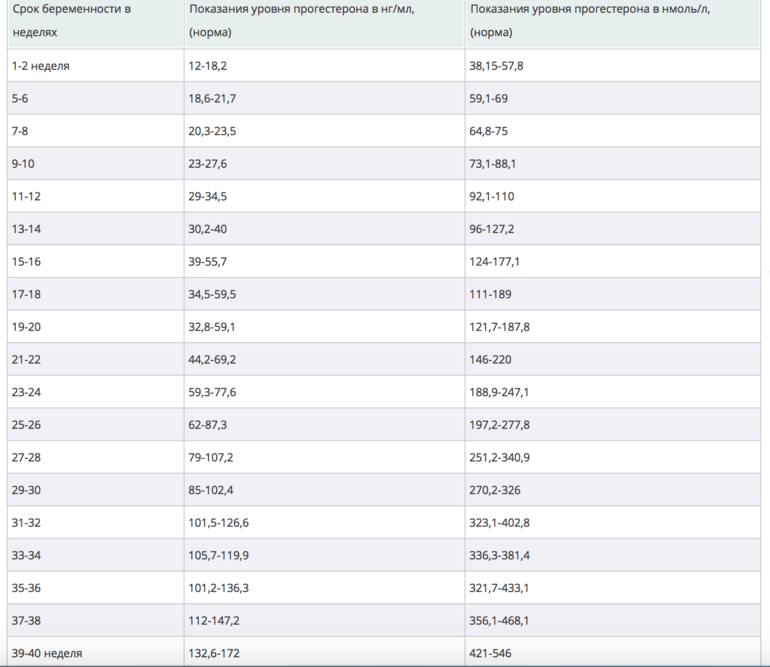The height and width of the screenshot is (667, 770).
Task: Select the '39-40 неделя' row cell
Action: pyautogui.click(x=47, y=654)
